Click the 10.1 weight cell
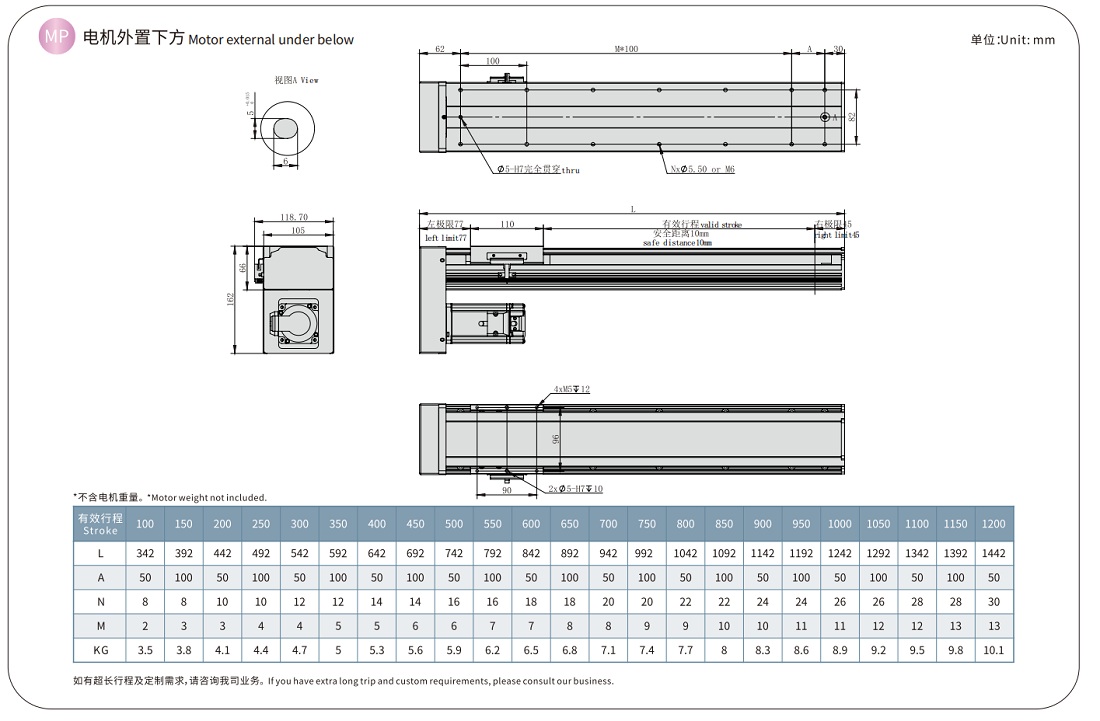Viewport: 1100px width, 721px height. coord(993,649)
